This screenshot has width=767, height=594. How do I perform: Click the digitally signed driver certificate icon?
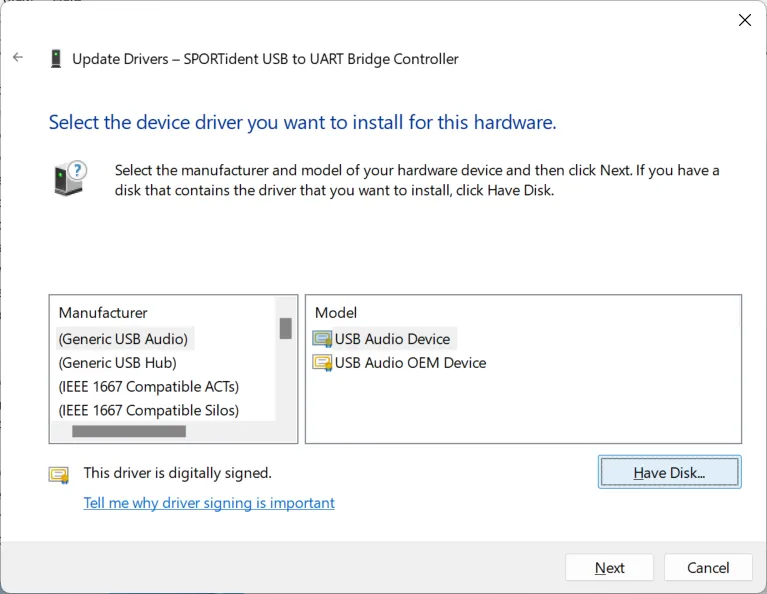click(59, 474)
